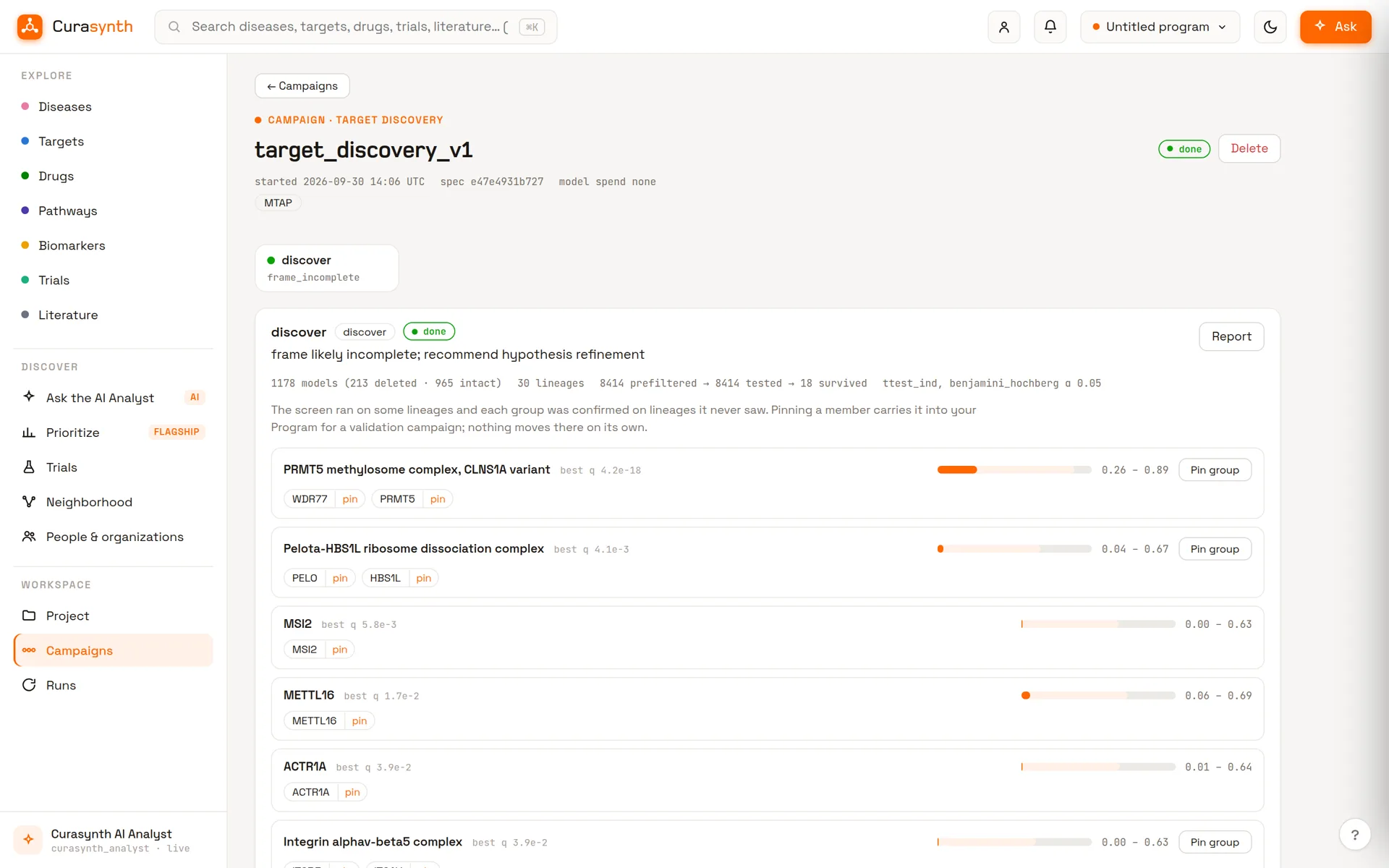The height and width of the screenshot is (868, 1389).
Task: Click the Curasynth logo icon
Action: (30, 27)
